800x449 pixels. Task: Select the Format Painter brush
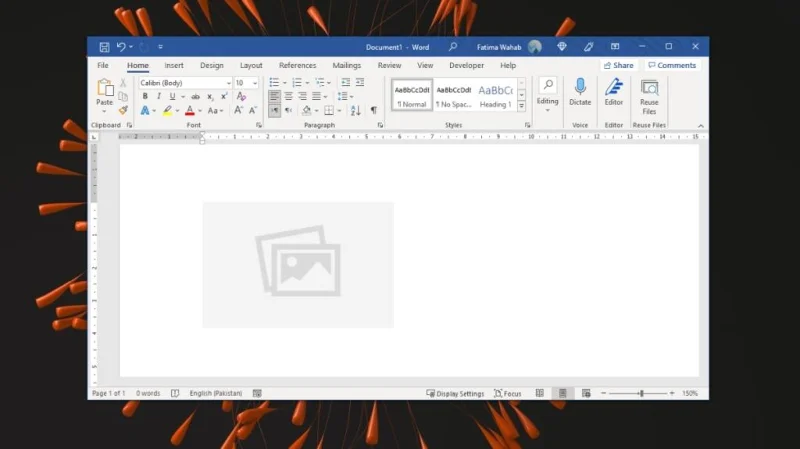(x=123, y=110)
